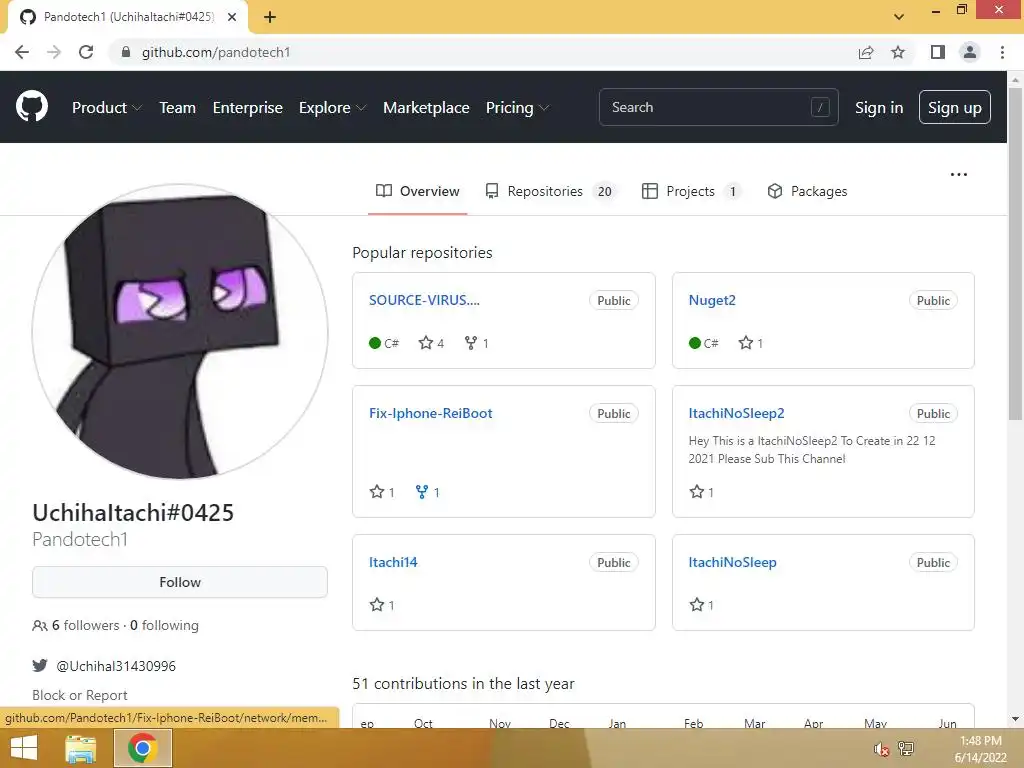
Task: View stargazers of Itachi14 repository
Action: point(382,605)
